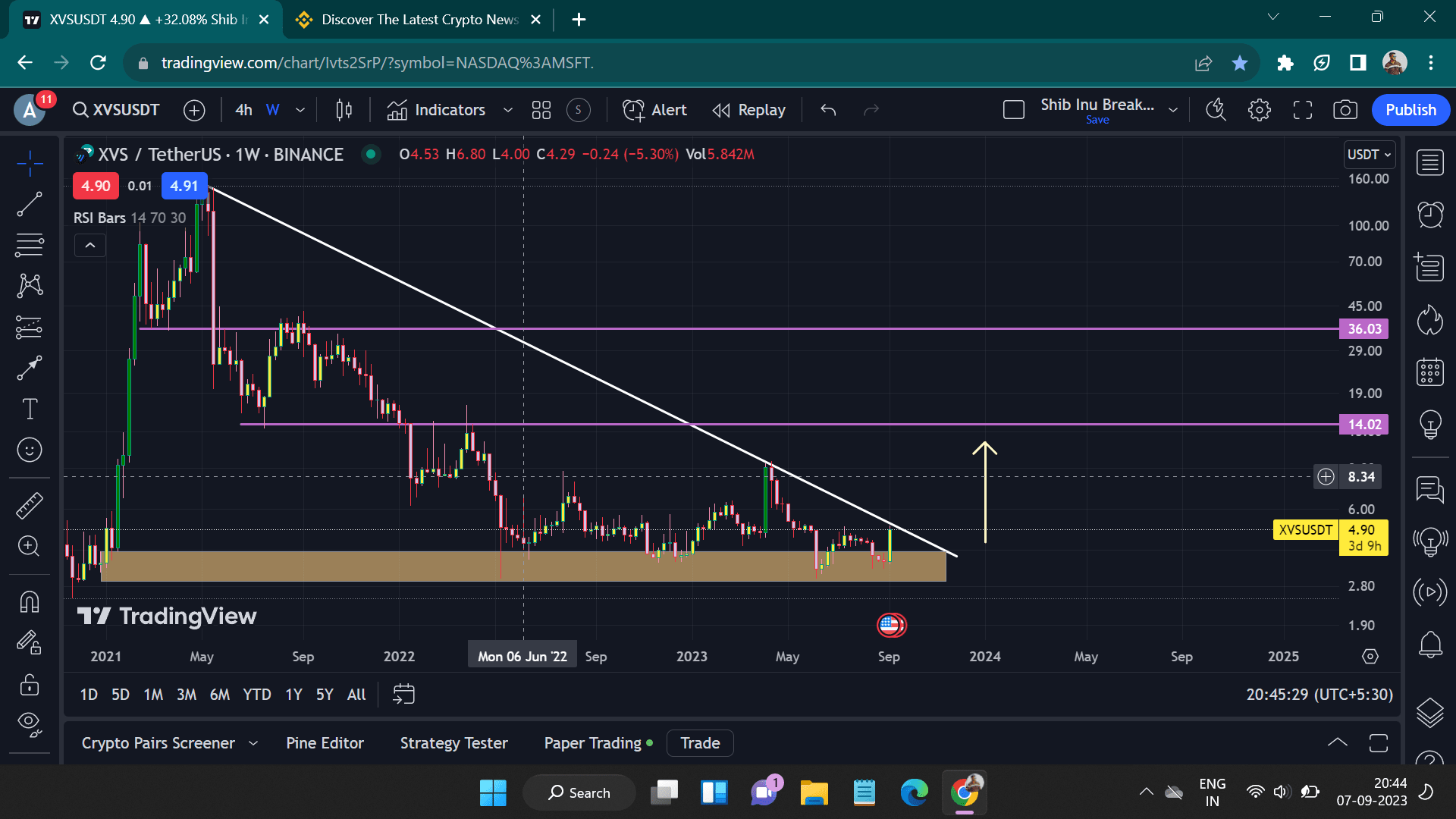Enable magnet mode in the left toolbar

point(30,601)
